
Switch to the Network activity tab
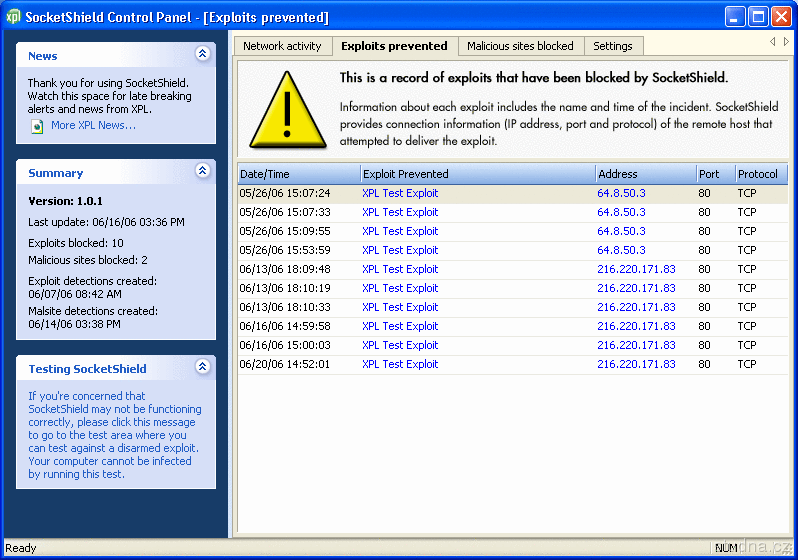tap(282, 46)
